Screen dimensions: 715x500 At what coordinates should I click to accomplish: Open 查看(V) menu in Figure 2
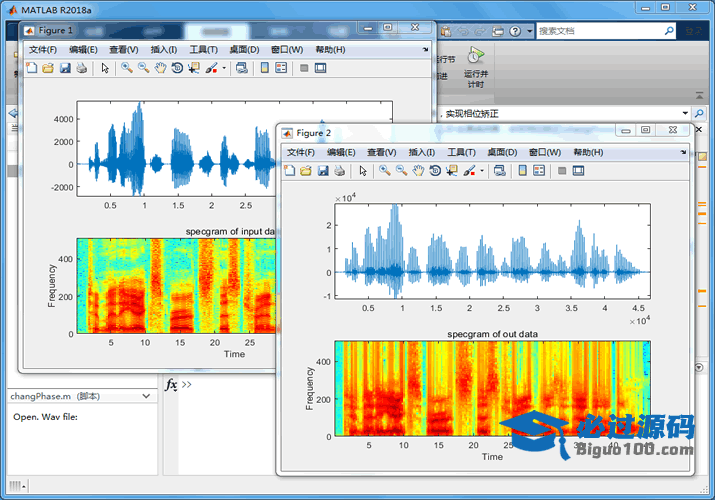[x=382, y=152]
